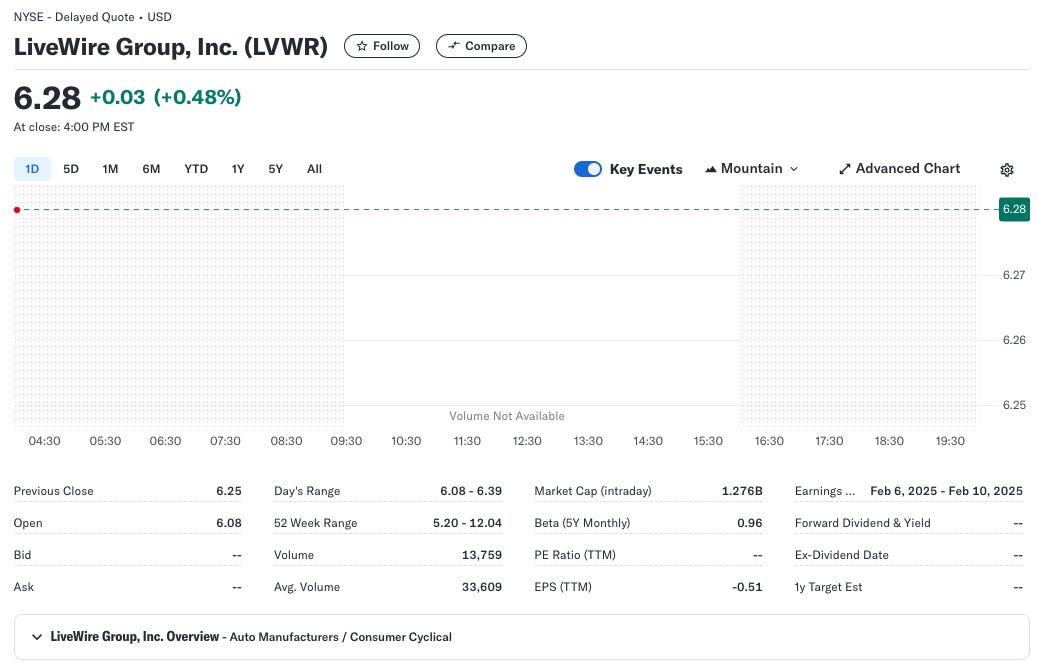Click the NYSE - Delayed Quote text

(x=74, y=17)
